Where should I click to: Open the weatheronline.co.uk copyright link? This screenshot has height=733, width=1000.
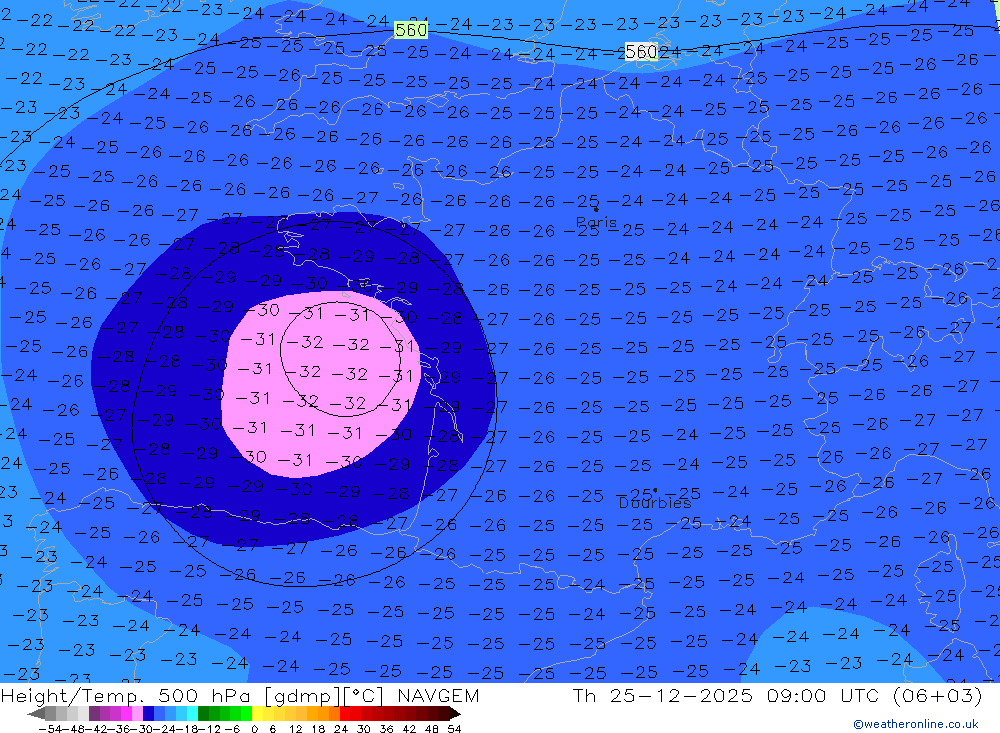coord(915,724)
